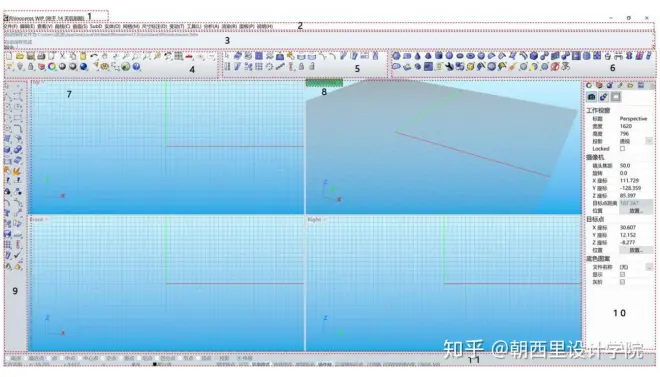Click the blue render sphere icon
The height and width of the screenshot is (377, 660).
83,67
